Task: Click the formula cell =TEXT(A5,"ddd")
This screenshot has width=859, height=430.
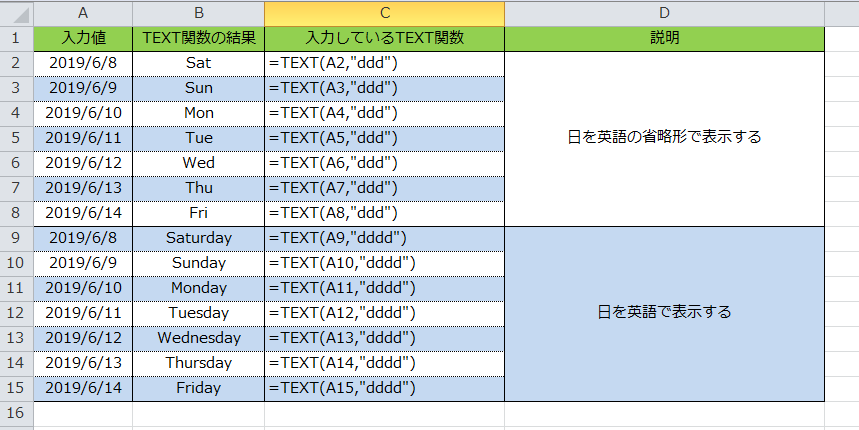Action: coord(384,138)
